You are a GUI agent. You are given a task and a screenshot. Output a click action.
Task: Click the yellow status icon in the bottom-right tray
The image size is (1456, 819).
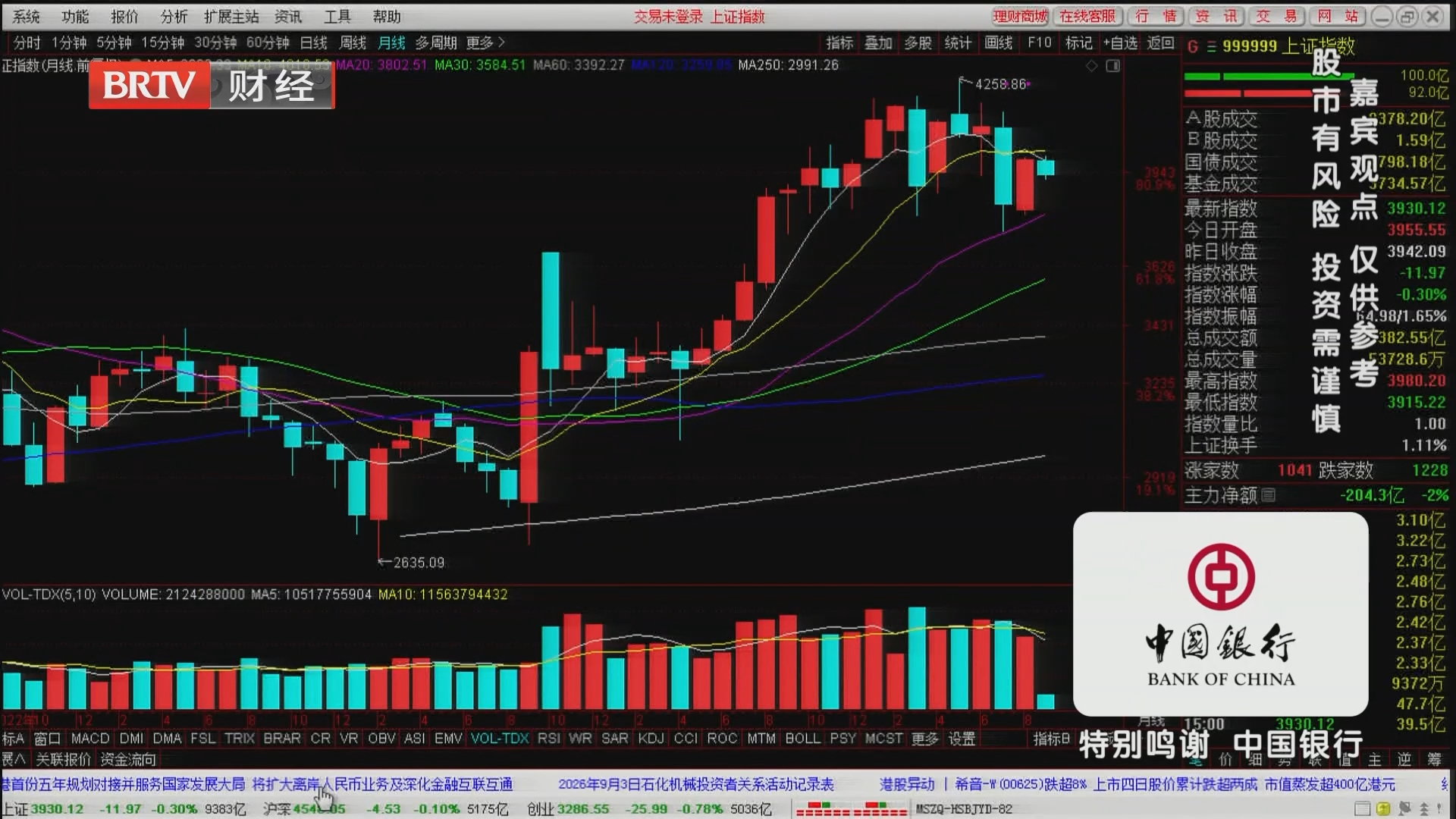[x=1383, y=809]
